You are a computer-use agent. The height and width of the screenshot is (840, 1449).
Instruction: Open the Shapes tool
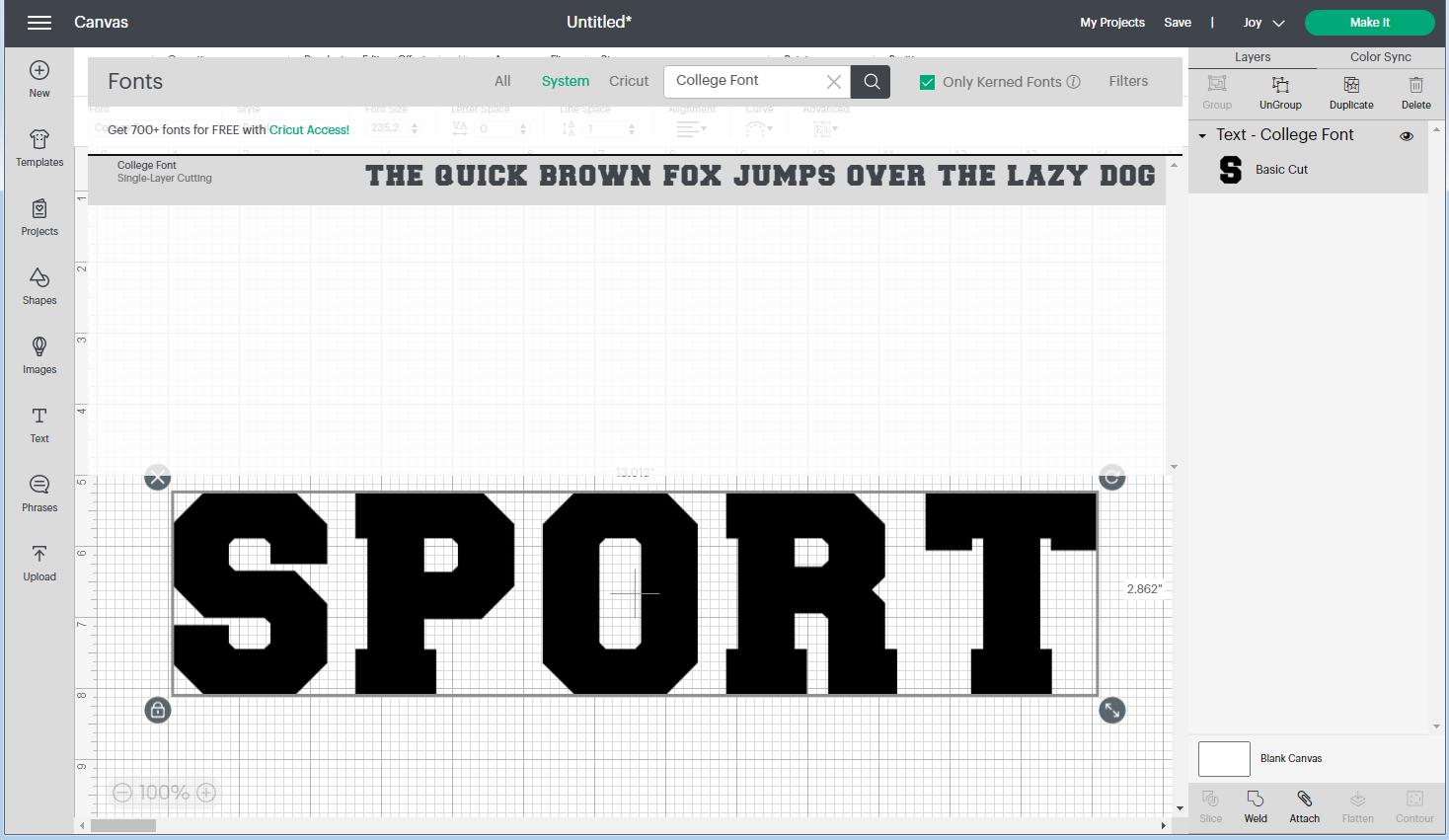pyautogui.click(x=39, y=286)
